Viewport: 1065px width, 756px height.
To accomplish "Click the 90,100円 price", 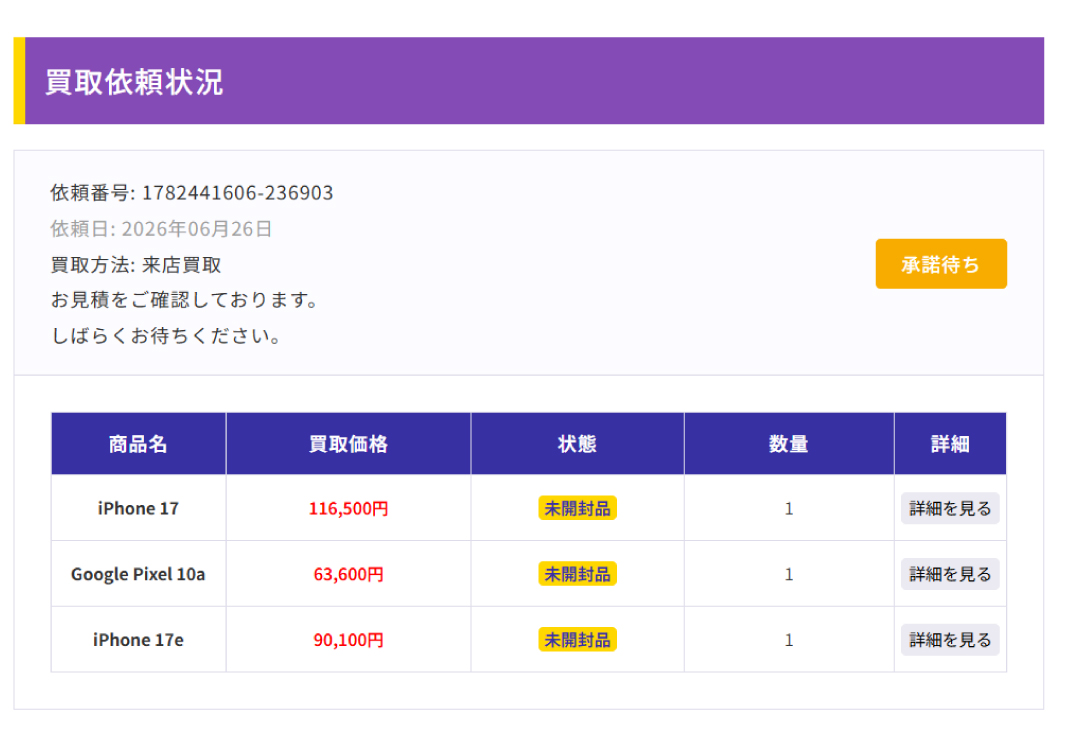I will tap(348, 639).
